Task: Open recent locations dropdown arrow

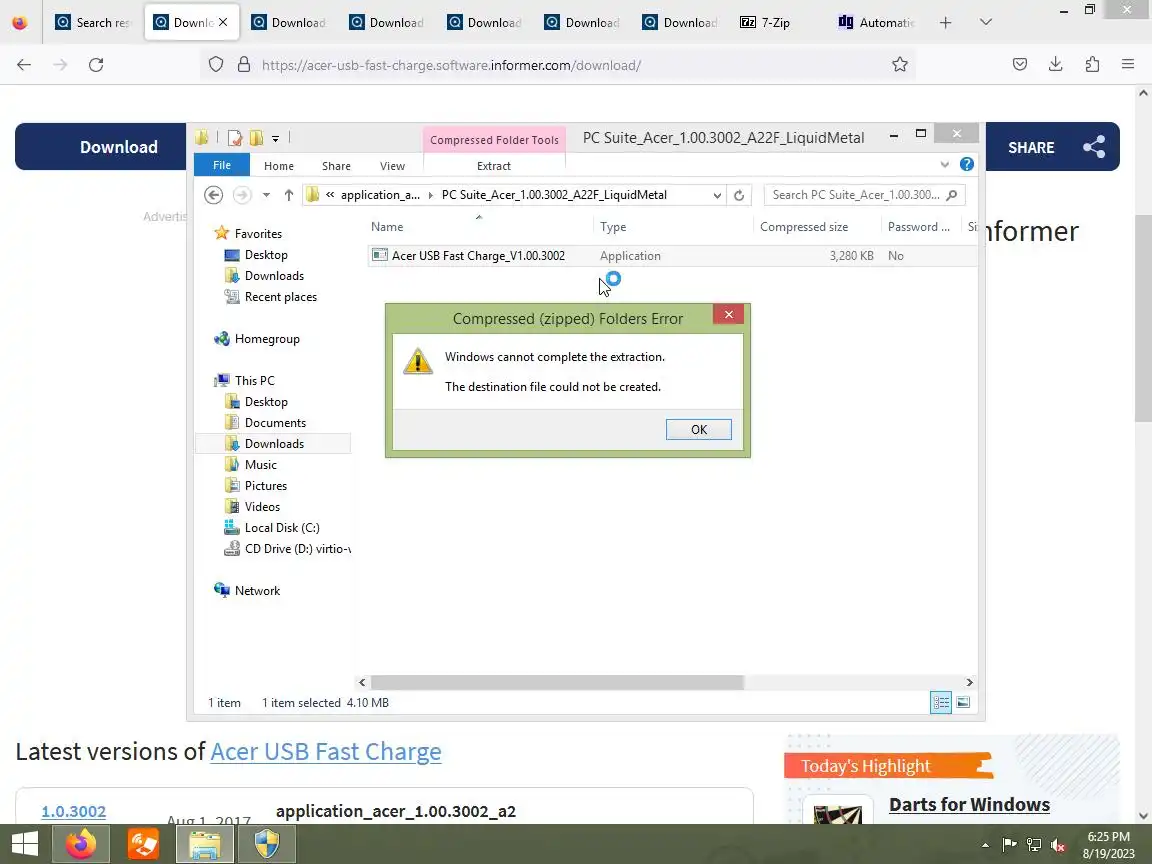Action: point(266,195)
